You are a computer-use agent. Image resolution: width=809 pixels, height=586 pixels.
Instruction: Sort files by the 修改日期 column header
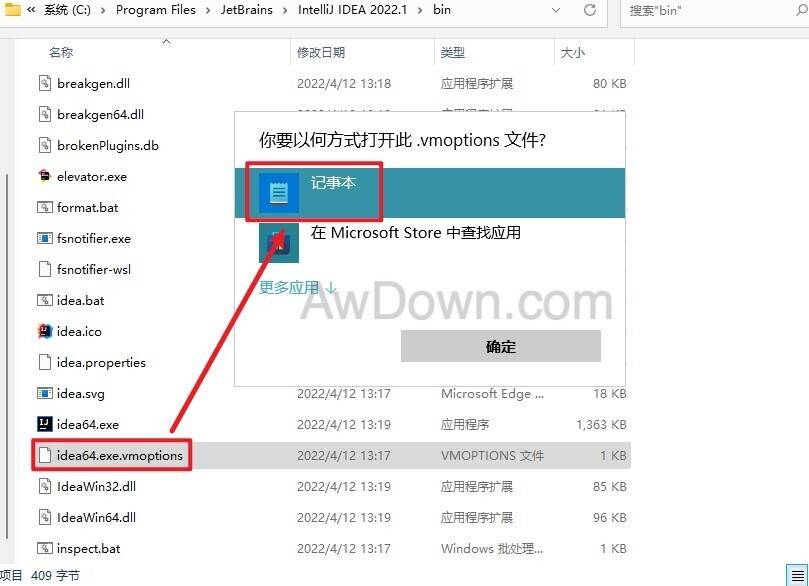(x=321, y=52)
